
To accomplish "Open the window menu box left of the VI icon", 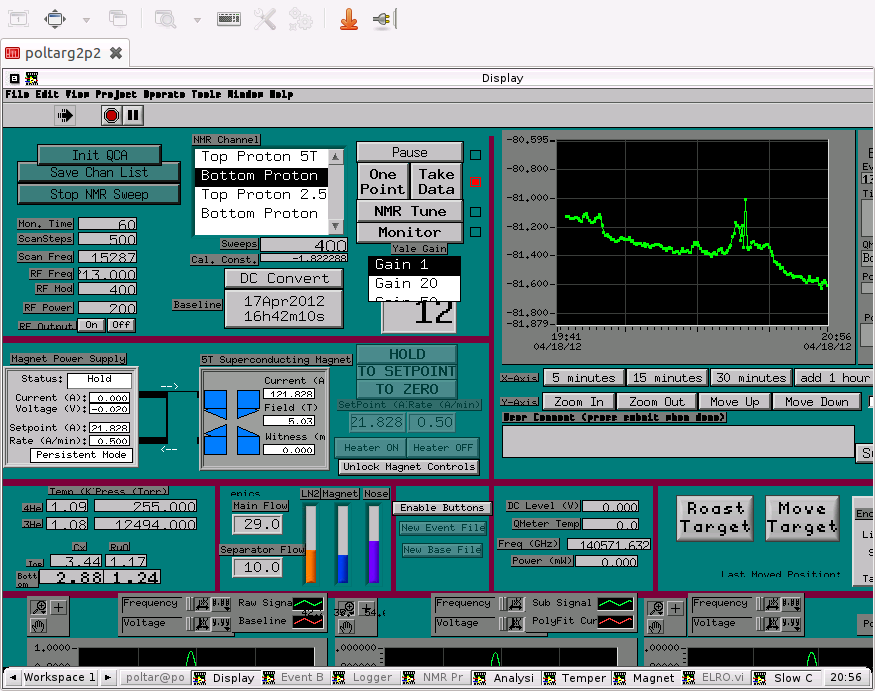I will coord(15,78).
